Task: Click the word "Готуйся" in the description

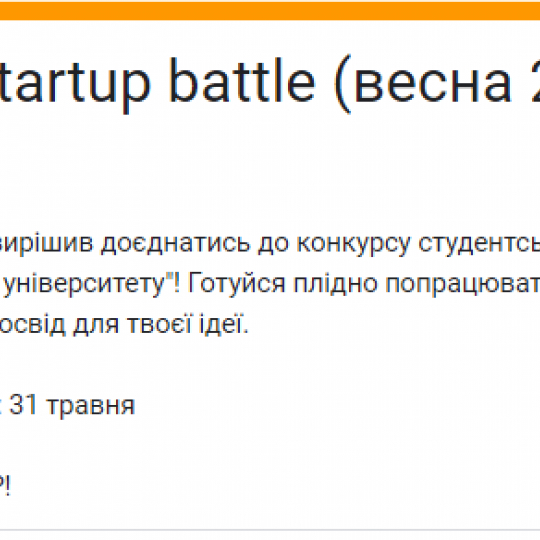Action: pos(236,284)
